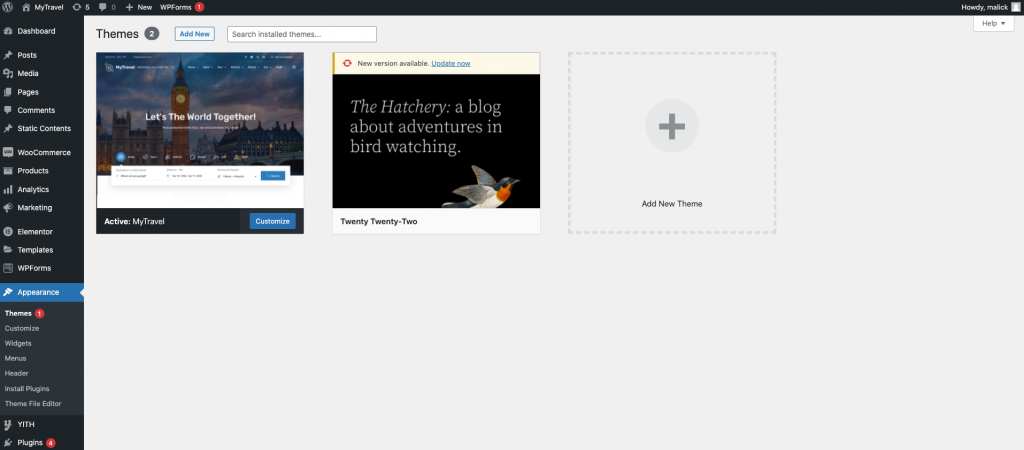Click the user avatar next to Howdy, malick
The width and height of the screenshot is (1024, 450).
click(1016, 7)
